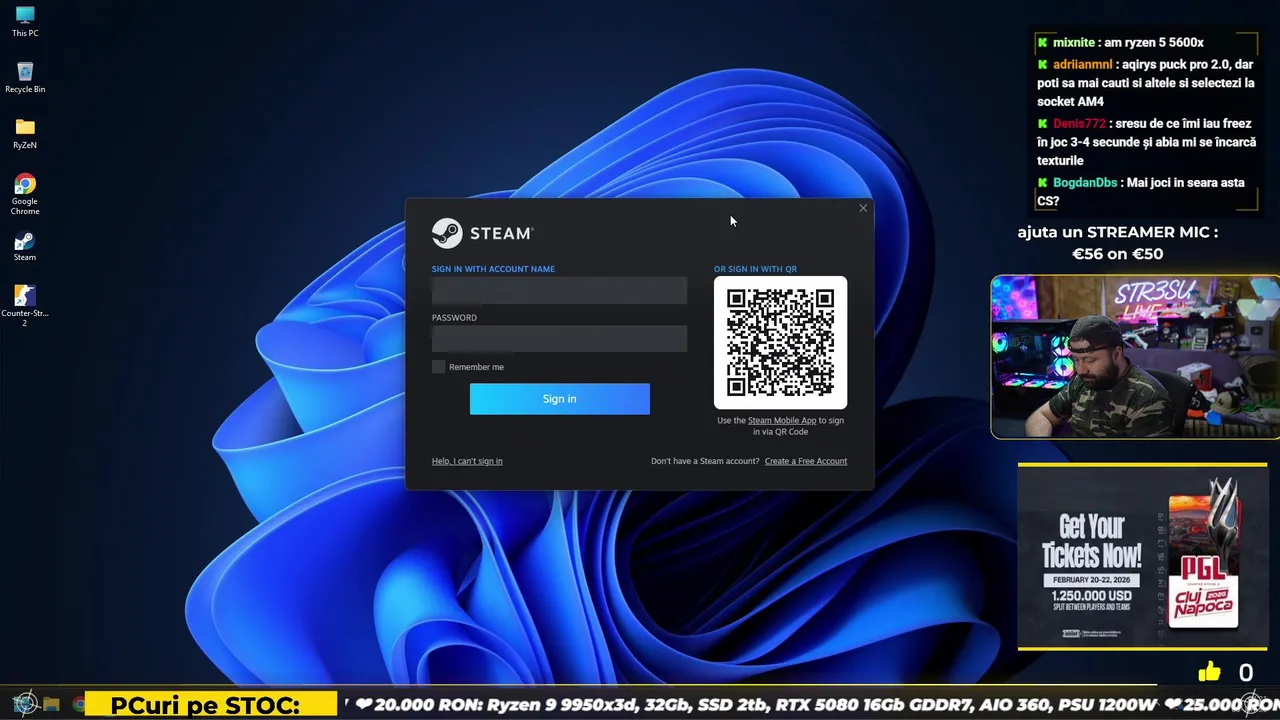Click the 'PASSWORD' label text
1280x720 pixels.
pos(454,318)
